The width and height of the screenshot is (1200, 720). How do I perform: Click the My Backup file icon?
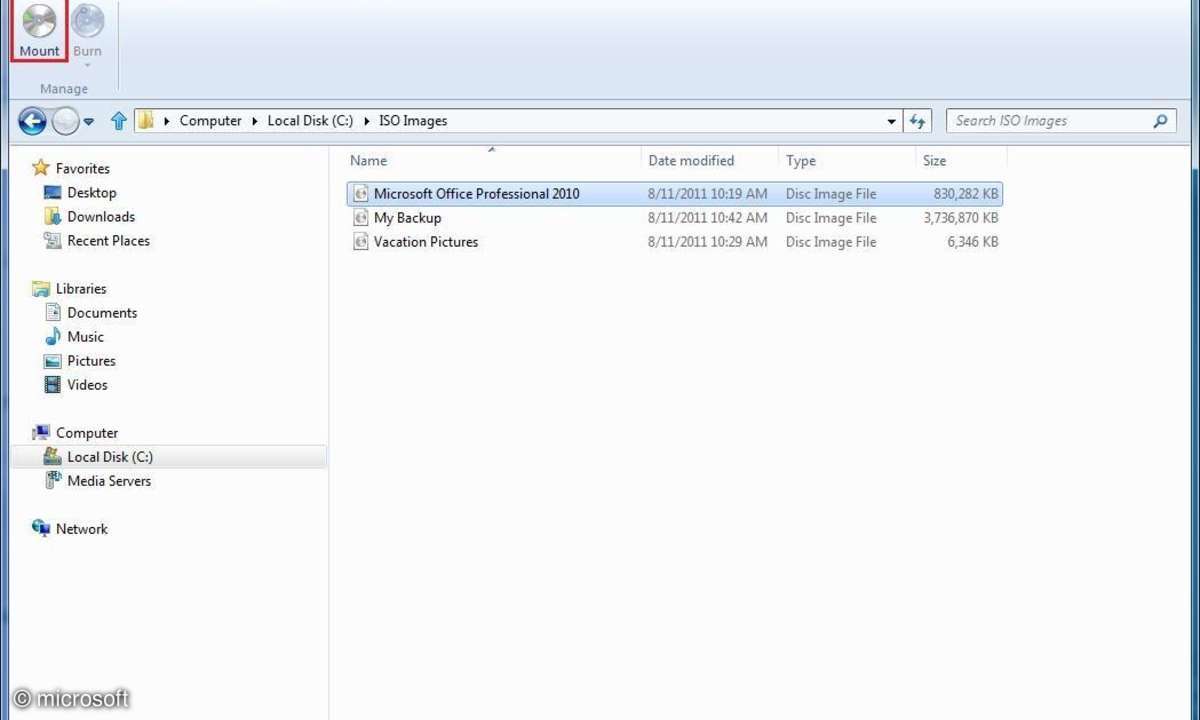[x=361, y=218]
